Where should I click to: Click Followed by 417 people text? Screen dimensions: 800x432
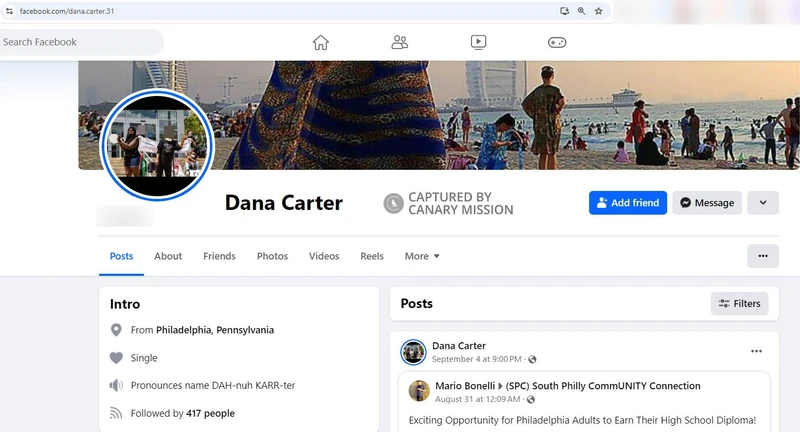click(183, 413)
